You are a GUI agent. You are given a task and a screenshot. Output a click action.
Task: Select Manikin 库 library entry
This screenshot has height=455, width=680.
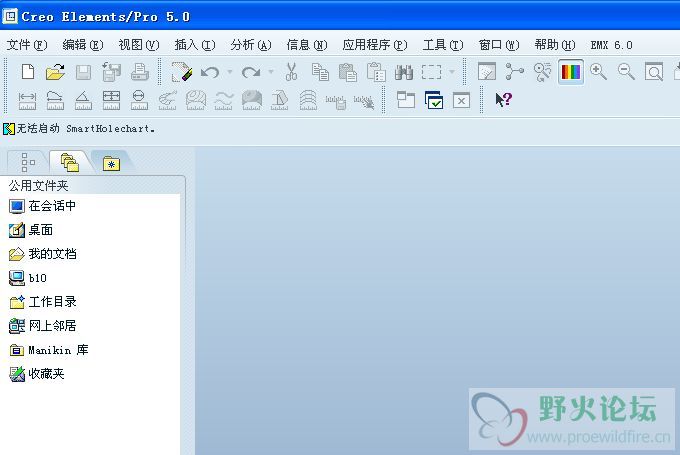click(49, 350)
